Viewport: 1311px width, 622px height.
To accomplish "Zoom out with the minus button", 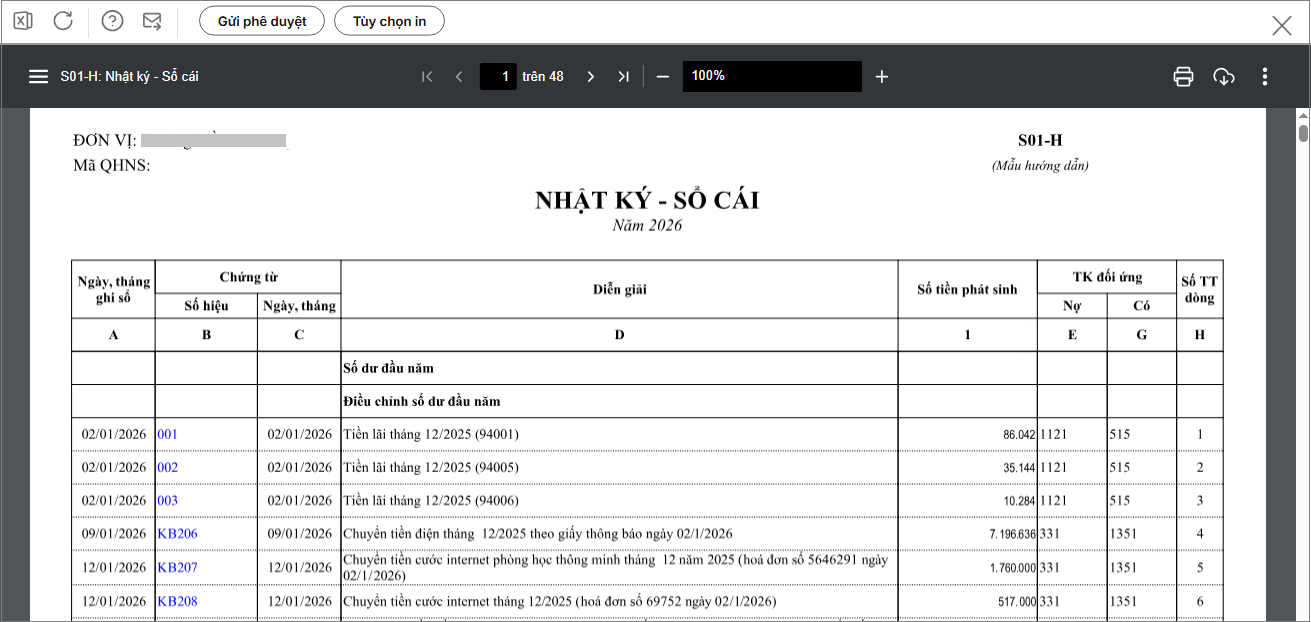I will tap(662, 76).
